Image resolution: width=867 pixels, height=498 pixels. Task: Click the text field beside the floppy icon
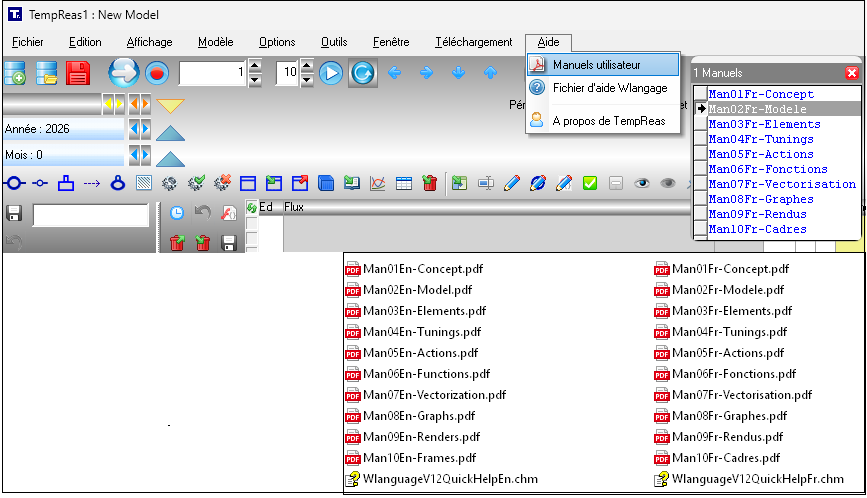pyautogui.click(x=91, y=215)
